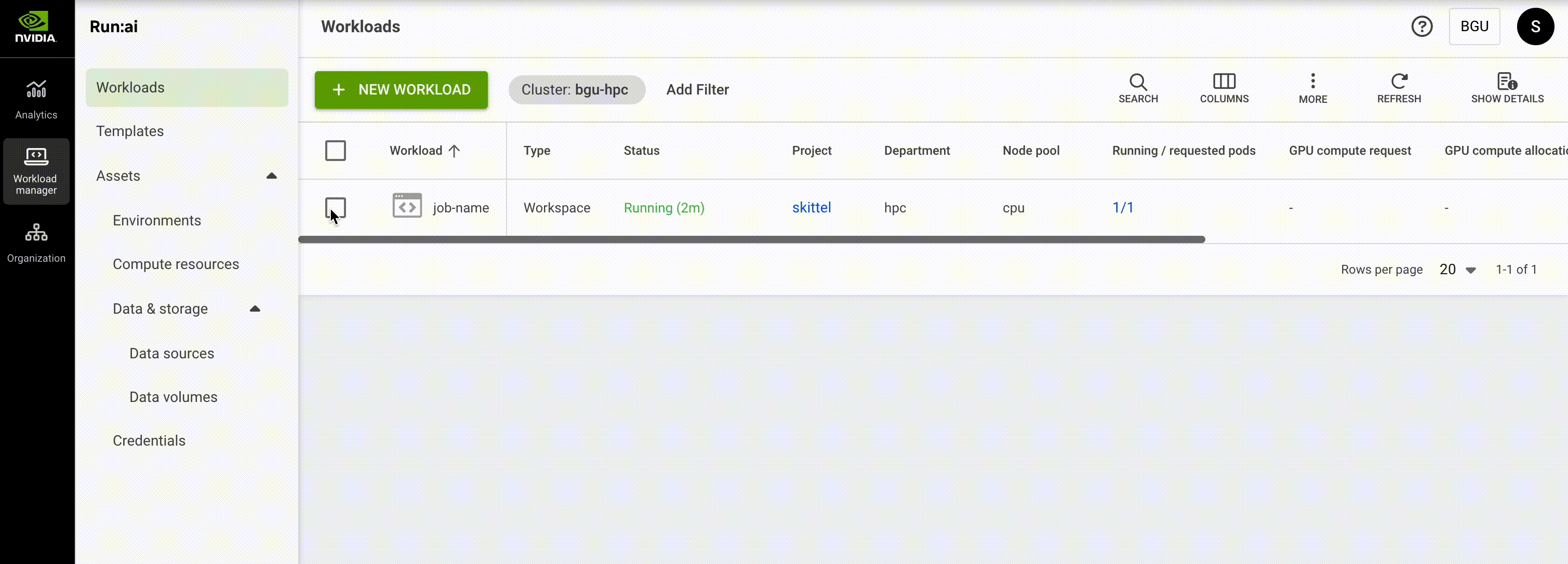Open the help question mark icon
The height and width of the screenshot is (564, 1568).
coord(1422,27)
